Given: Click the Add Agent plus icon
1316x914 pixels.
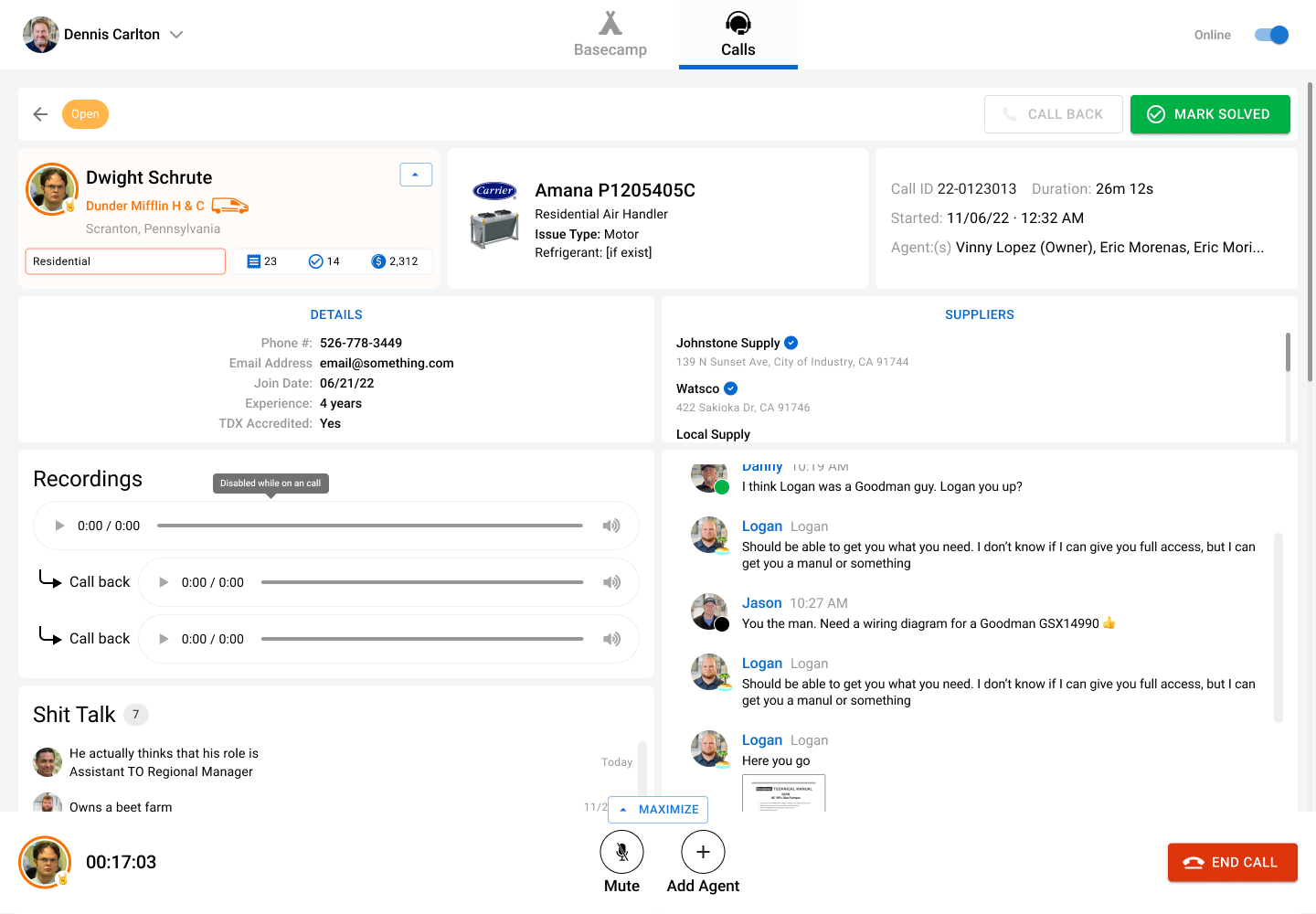Looking at the screenshot, I should [x=703, y=852].
